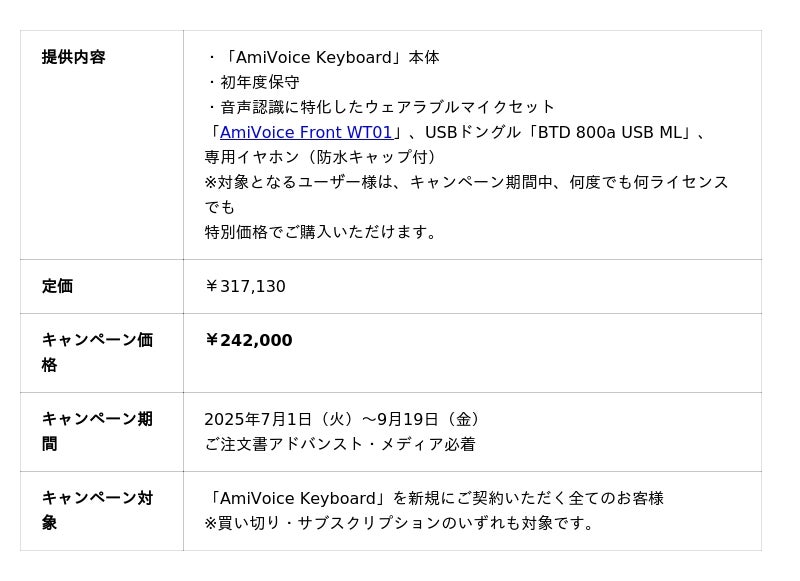
Task: Click the standalone でも line in 提供内容
Action: point(220,207)
